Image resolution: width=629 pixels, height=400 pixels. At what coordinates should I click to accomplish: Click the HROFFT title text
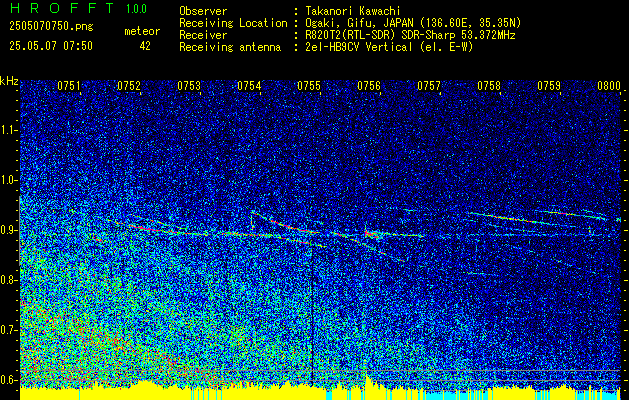(62, 8)
